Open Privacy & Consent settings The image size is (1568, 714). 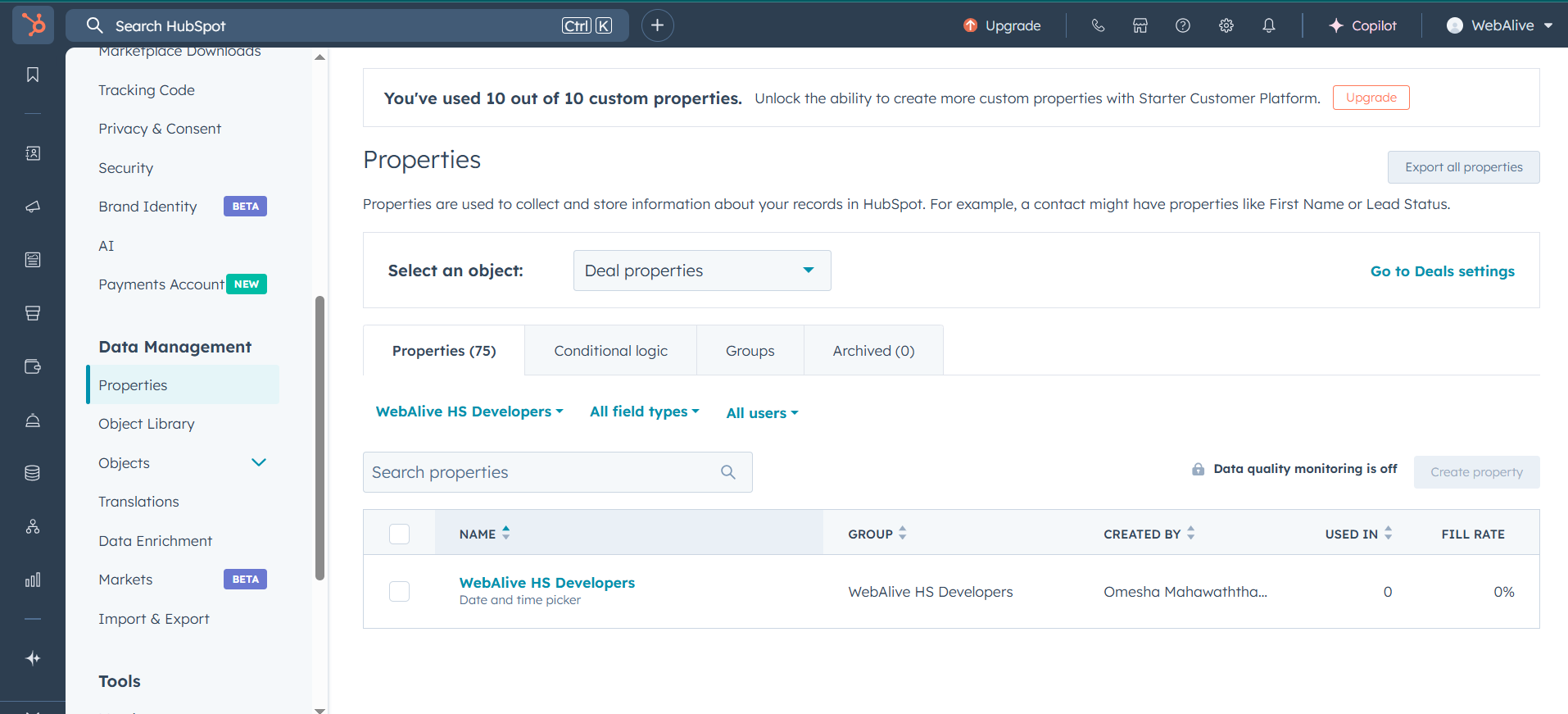click(x=160, y=129)
